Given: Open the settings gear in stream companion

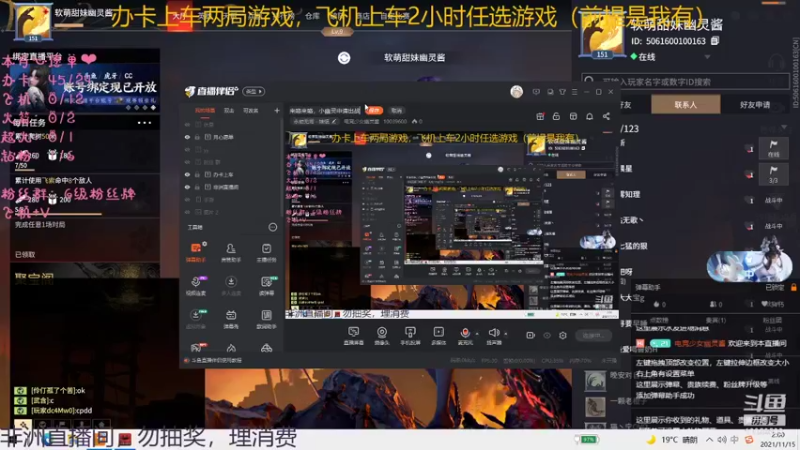Looking at the screenshot, I should coord(563,335).
